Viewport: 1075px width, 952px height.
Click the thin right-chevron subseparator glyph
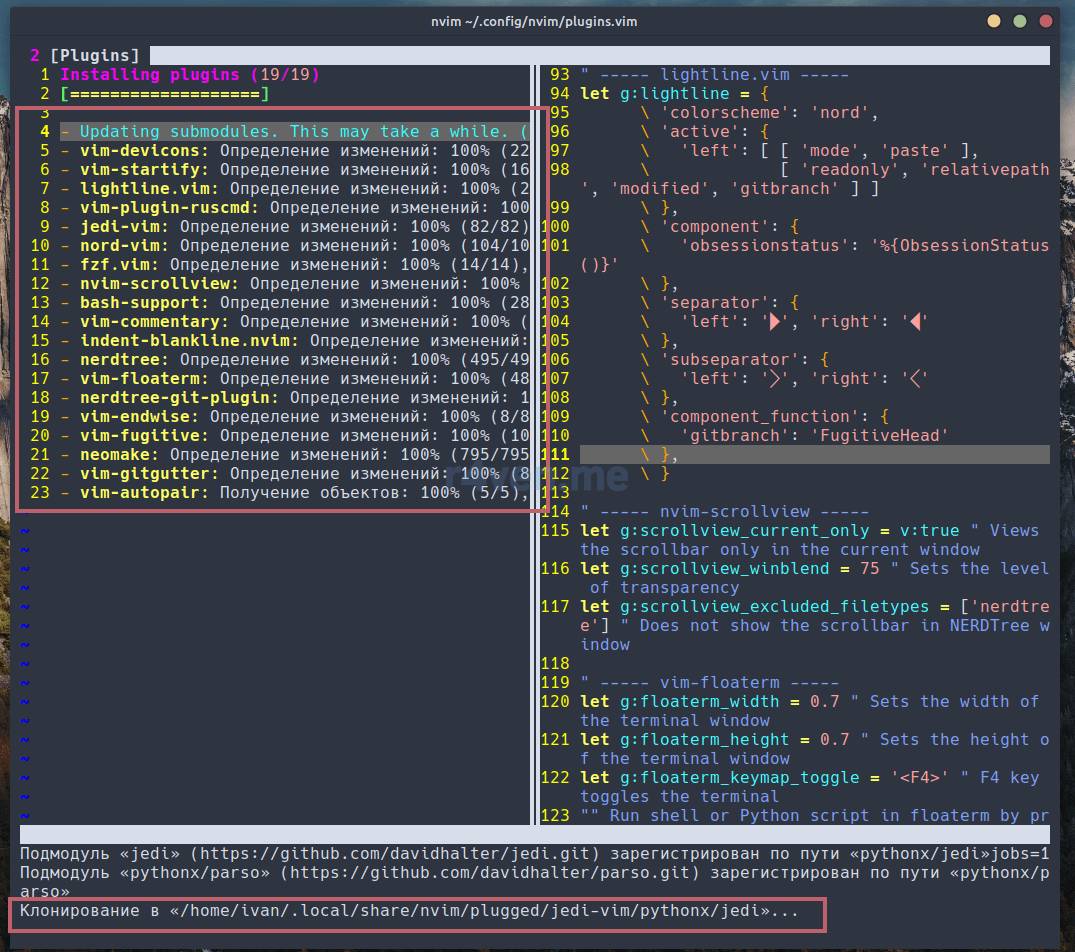pyautogui.click(x=772, y=379)
